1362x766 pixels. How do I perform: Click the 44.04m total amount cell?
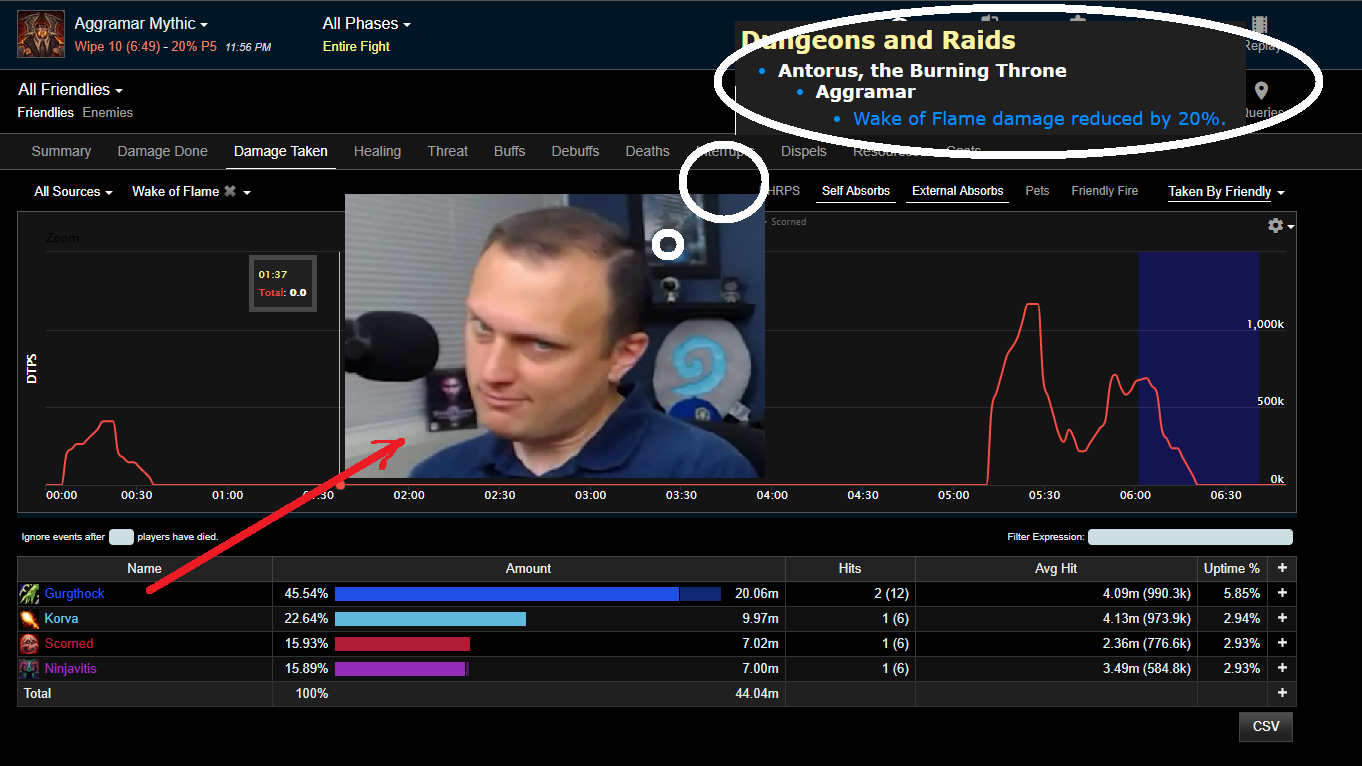point(757,693)
